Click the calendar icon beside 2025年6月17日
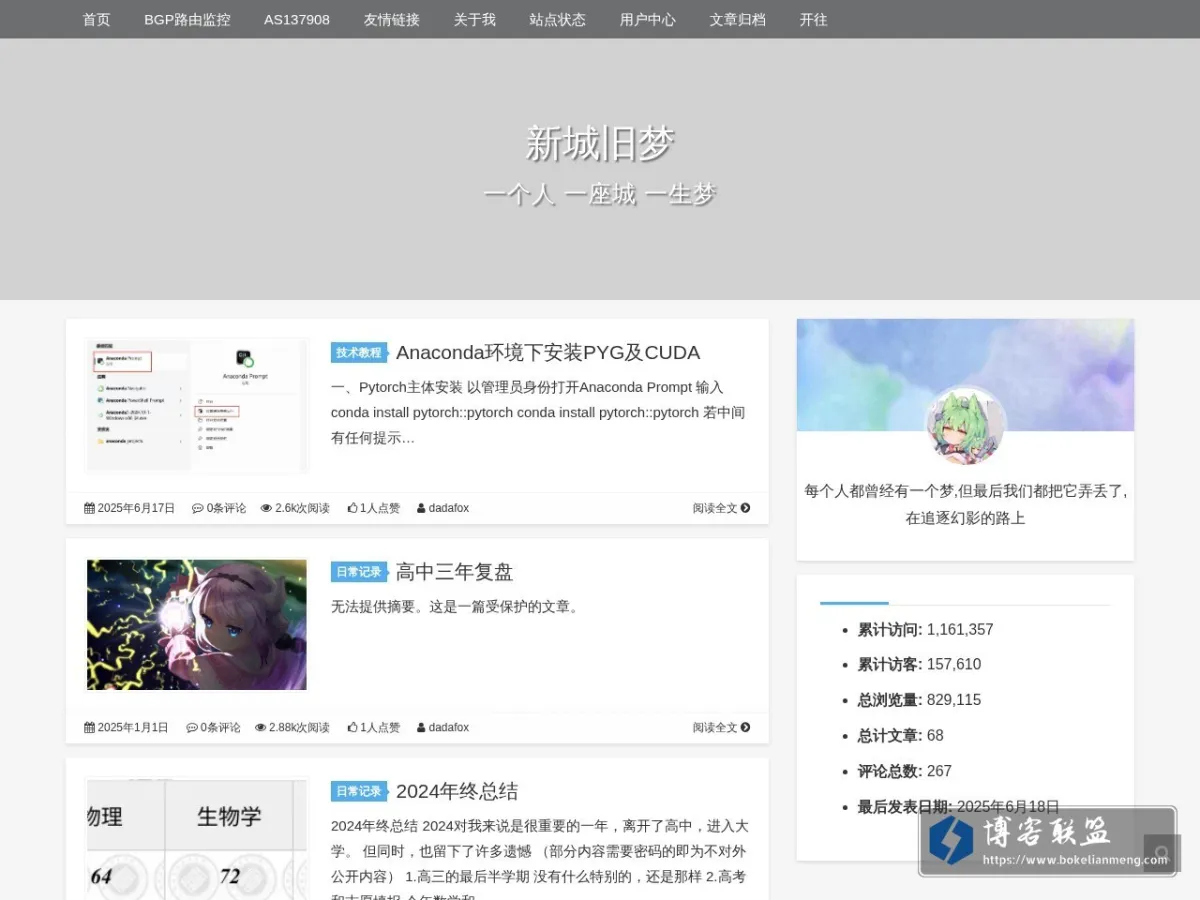This screenshot has width=1200, height=900. [89, 508]
